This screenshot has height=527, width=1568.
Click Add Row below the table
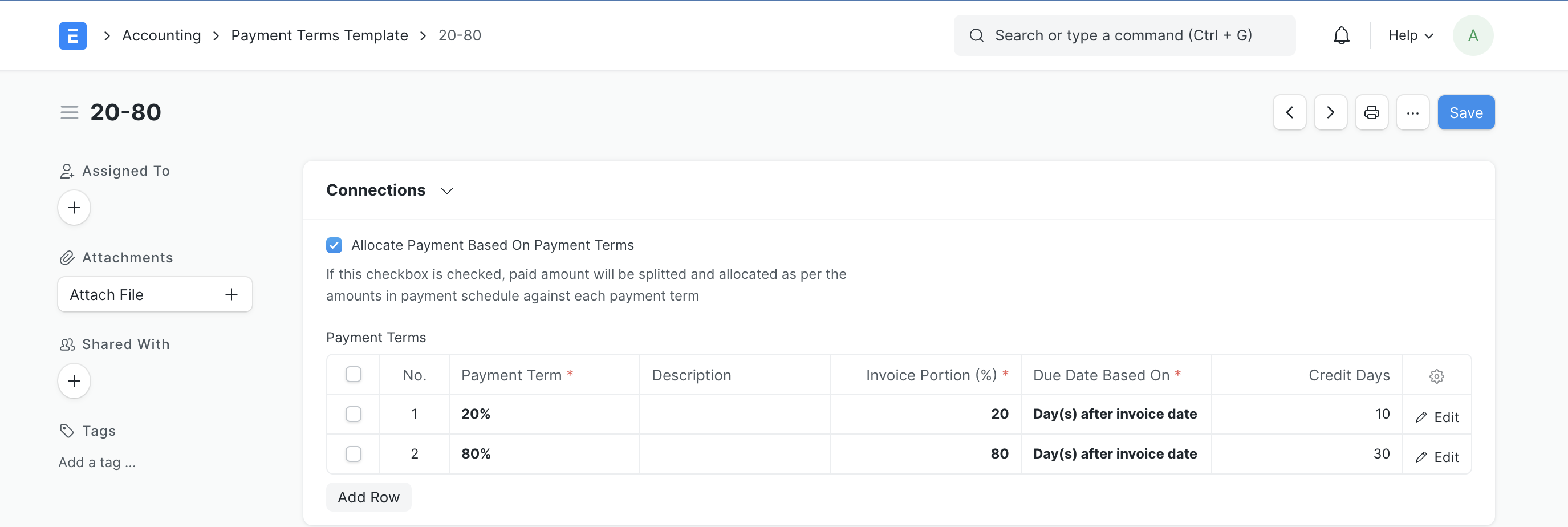pyautogui.click(x=368, y=497)
